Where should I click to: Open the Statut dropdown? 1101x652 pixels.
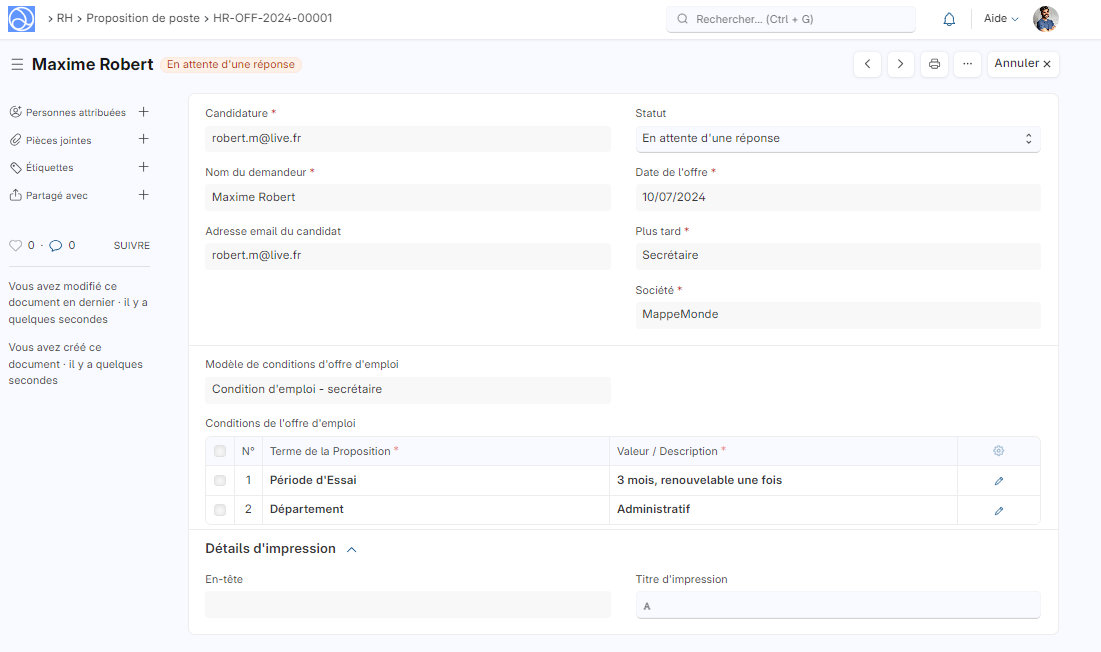838,139
